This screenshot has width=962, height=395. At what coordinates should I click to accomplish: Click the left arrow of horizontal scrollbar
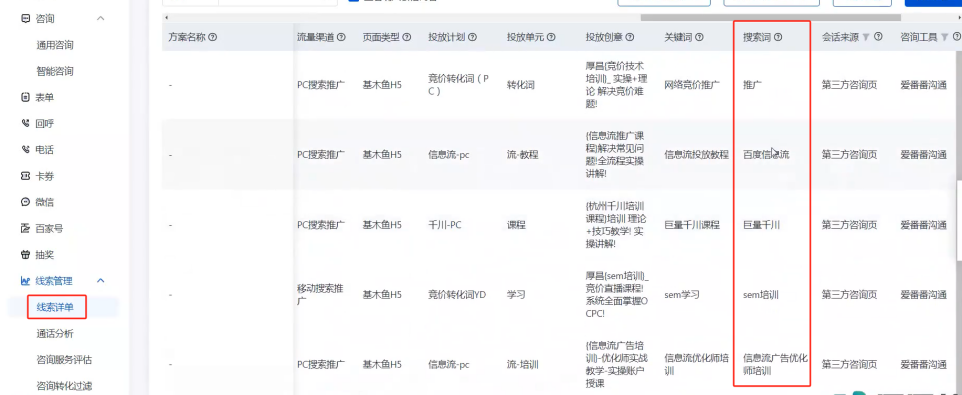point(166,18)
